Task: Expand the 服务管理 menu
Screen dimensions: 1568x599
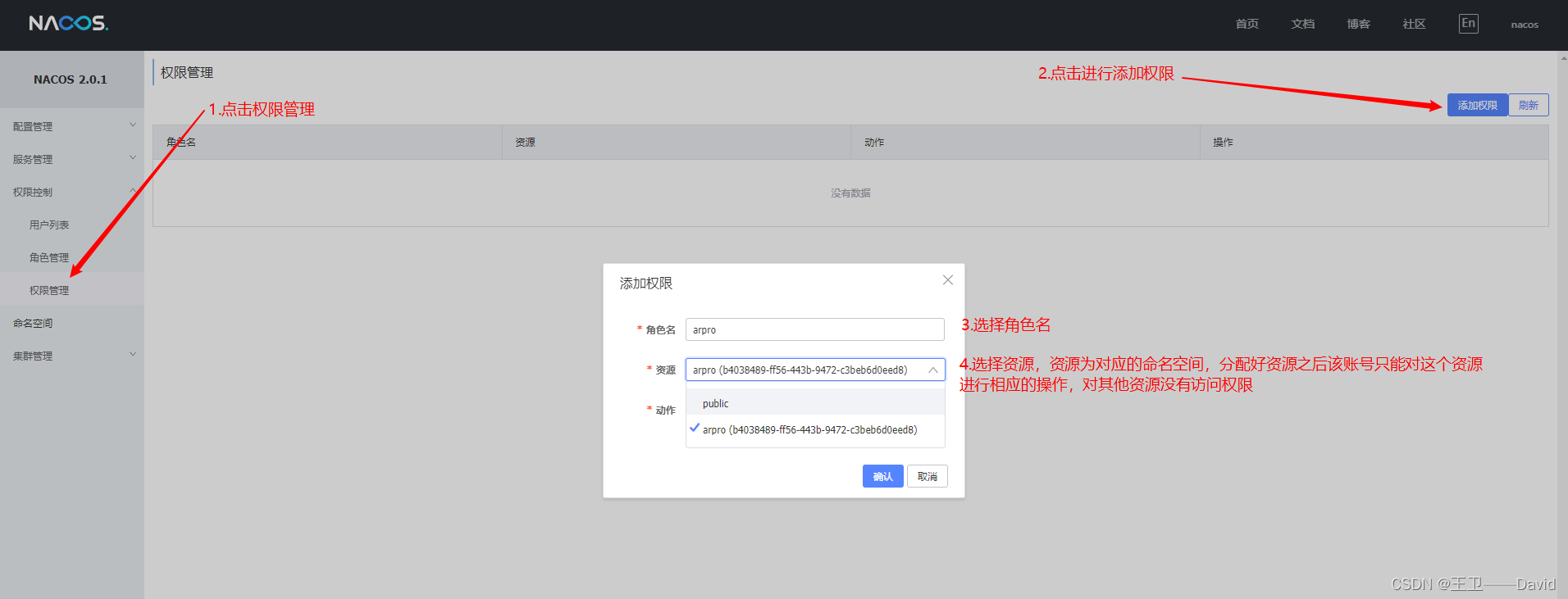Action: pos(72,159)
